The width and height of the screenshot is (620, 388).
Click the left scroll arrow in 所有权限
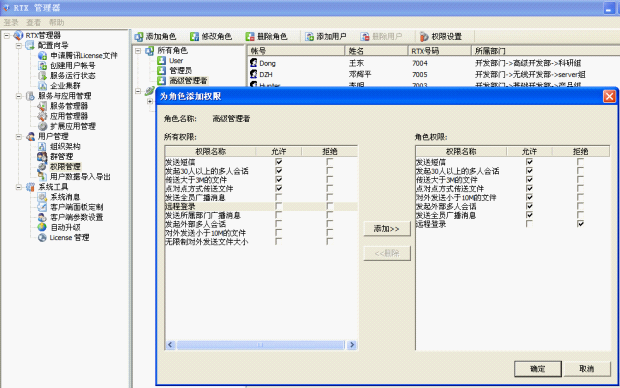coord(170,345)
